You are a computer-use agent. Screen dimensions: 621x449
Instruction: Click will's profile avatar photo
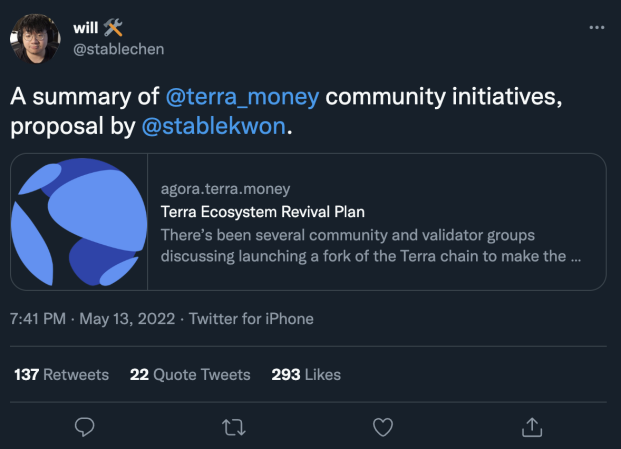coord(35,39)
